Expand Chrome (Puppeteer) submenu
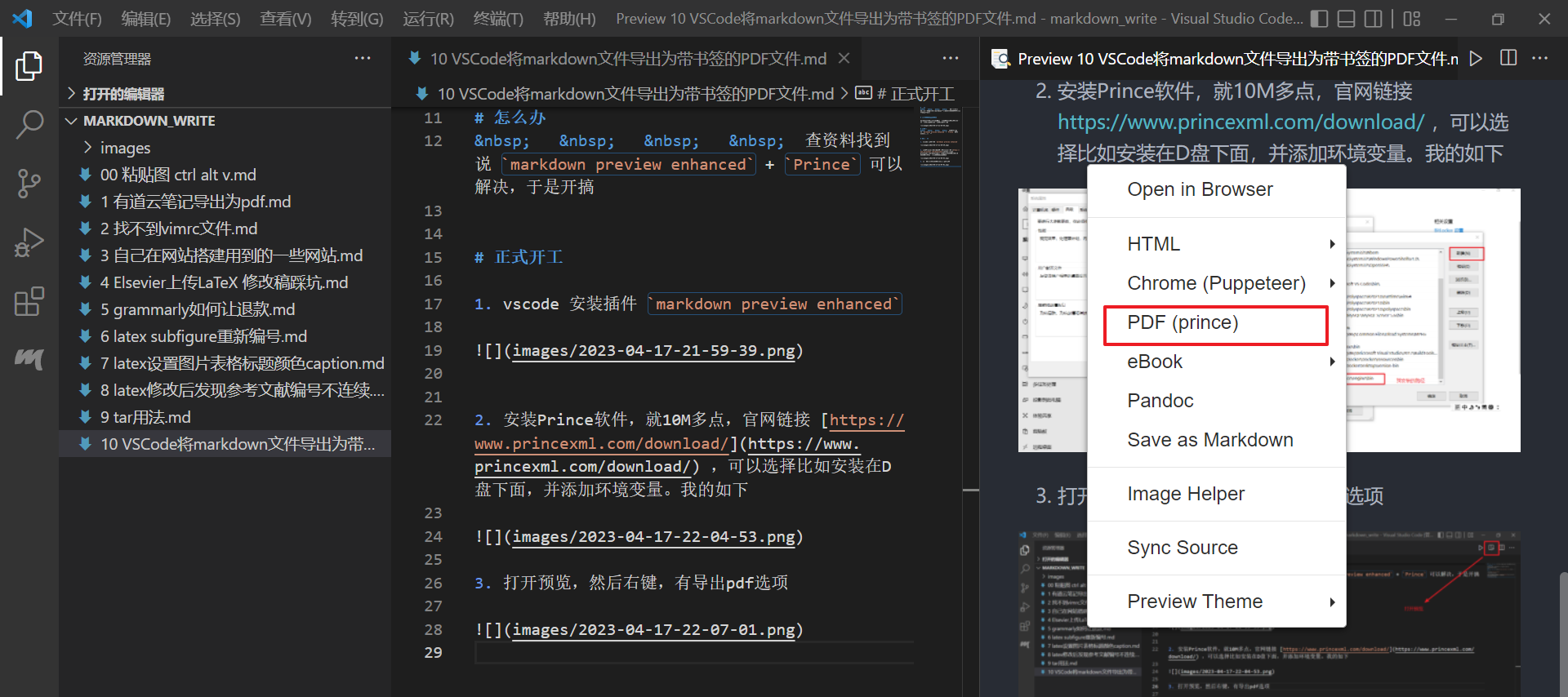The width and height of the screenshot is (1568, 697). pos(1217,283)
